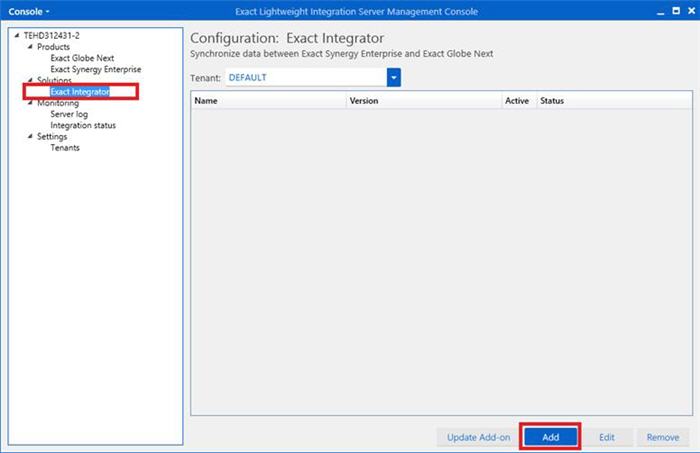Open Exact Synergy Enterprise product
The width and height of the screenshot is (700, 453).
96,69
